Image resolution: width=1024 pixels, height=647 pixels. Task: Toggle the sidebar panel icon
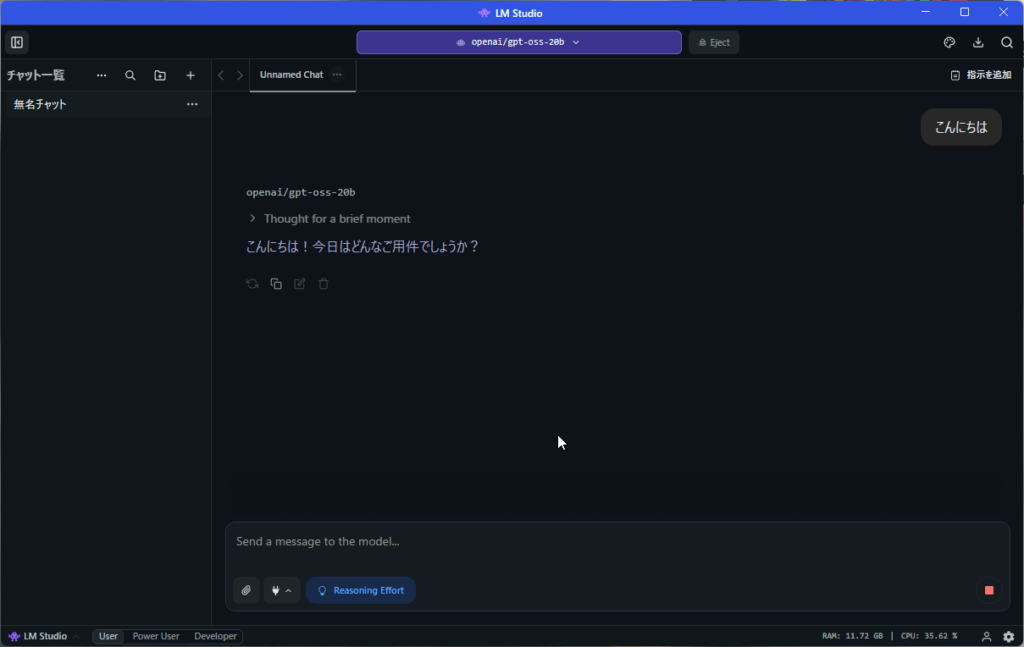click(17, 42)
